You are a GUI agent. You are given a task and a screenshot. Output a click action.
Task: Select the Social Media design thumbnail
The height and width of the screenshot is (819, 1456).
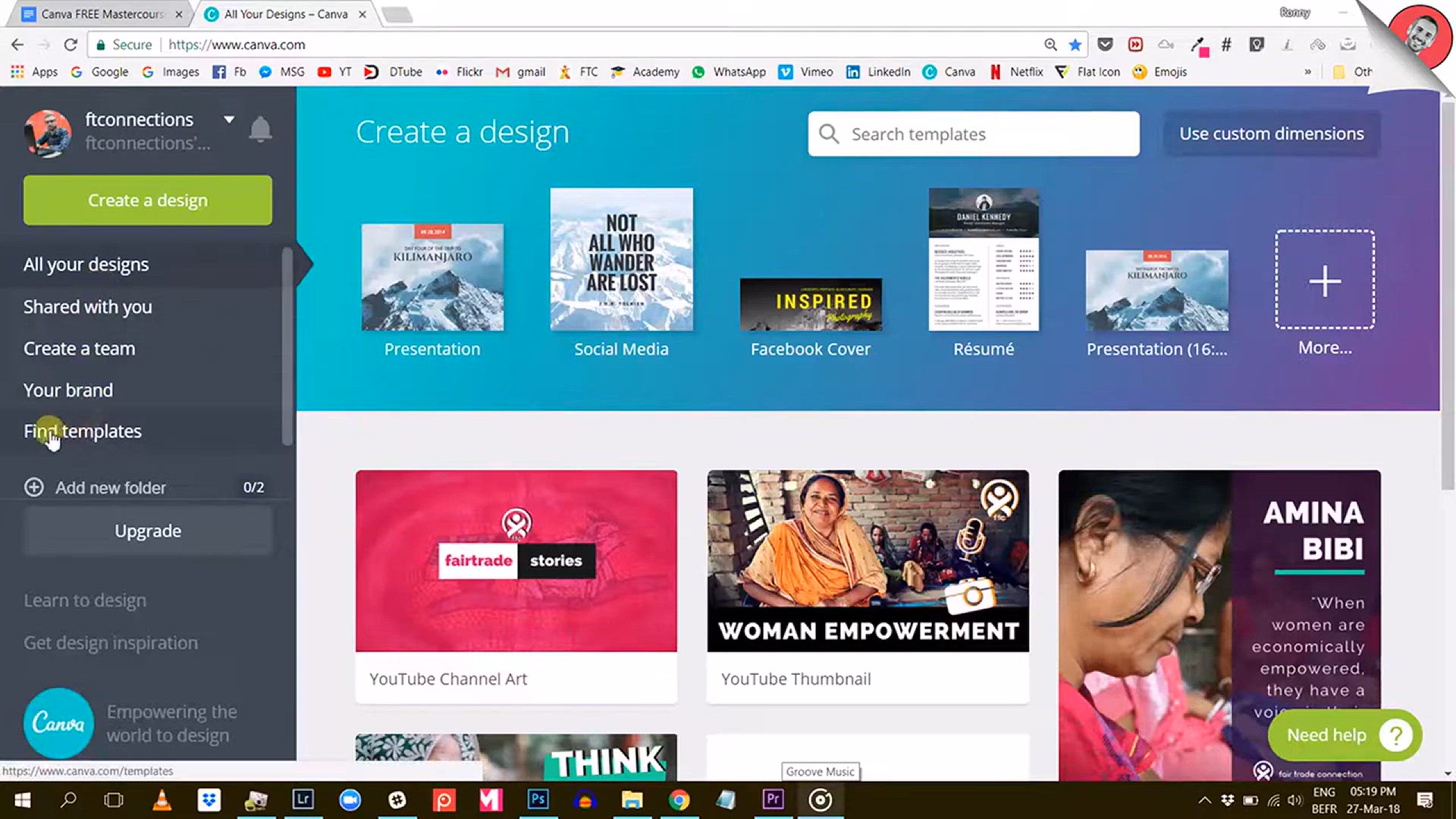pyautogui.click(x=621, y=259)
